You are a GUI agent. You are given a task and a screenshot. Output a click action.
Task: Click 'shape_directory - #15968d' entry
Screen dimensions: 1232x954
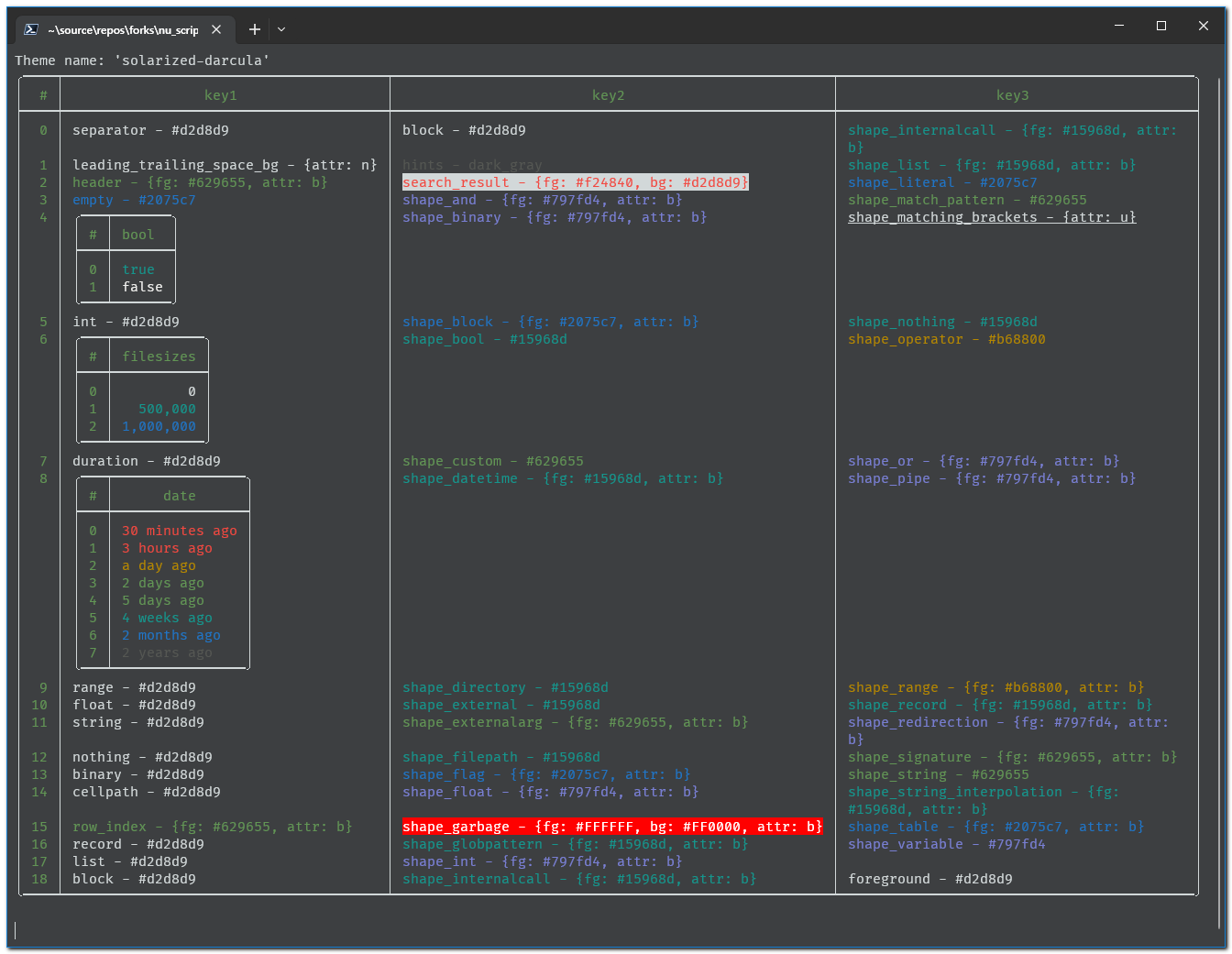pyautogui.click(x=505, y=687)
